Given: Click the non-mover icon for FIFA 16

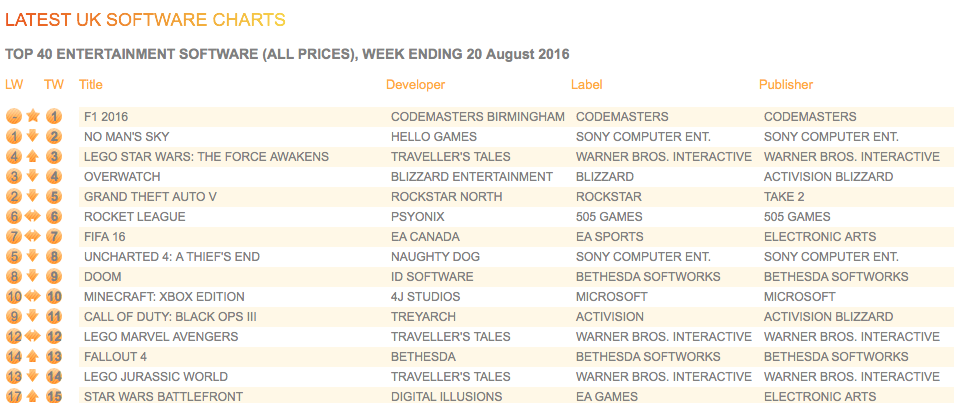Looking at the screenshot, I should (x=33, y=237).
